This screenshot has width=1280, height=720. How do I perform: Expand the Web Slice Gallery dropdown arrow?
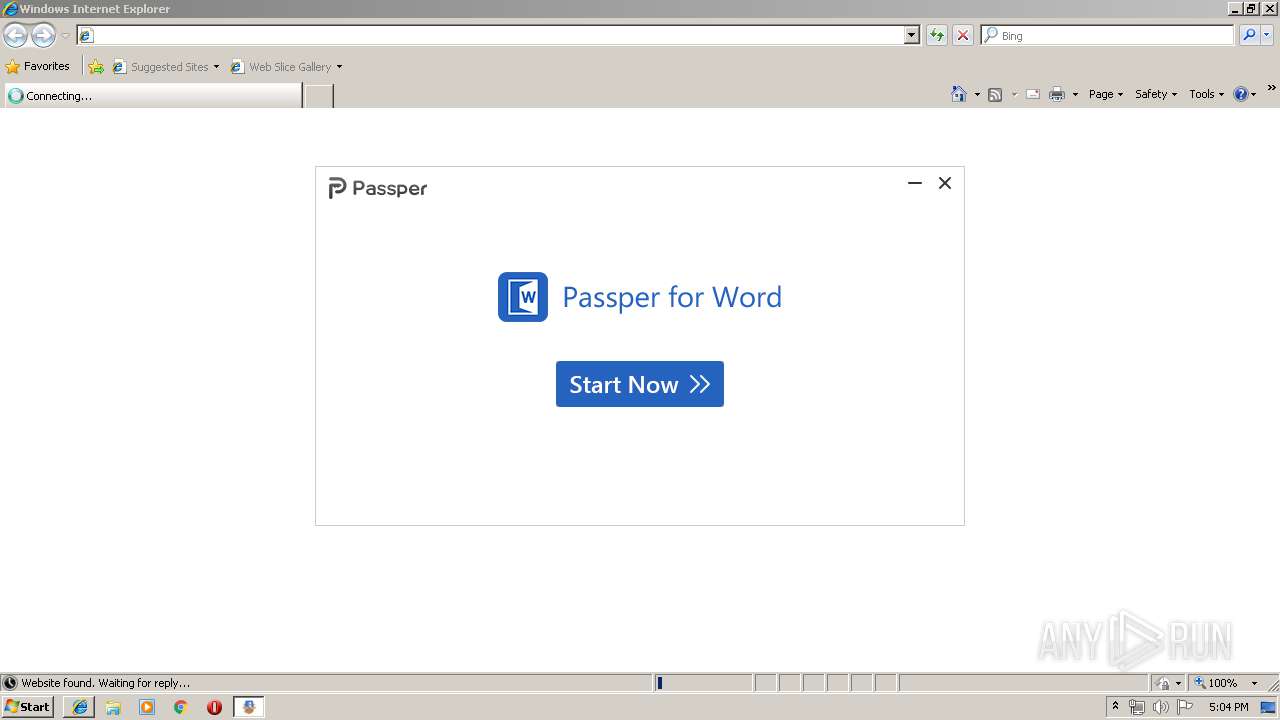(x=339, y=67)
